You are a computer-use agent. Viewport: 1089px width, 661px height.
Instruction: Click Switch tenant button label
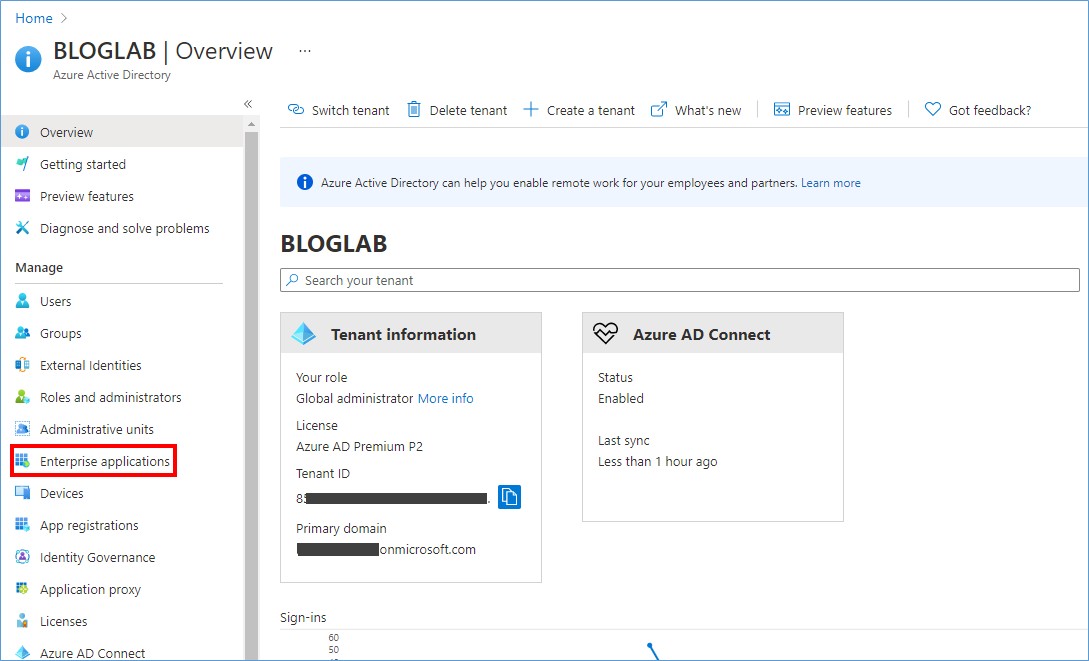[x=351, y=110]
